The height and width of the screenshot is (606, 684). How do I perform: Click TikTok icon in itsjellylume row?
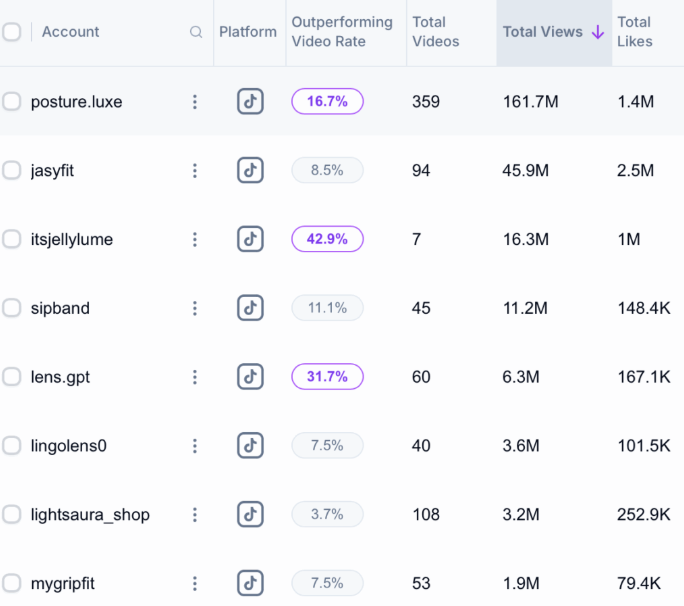(250, 240)
